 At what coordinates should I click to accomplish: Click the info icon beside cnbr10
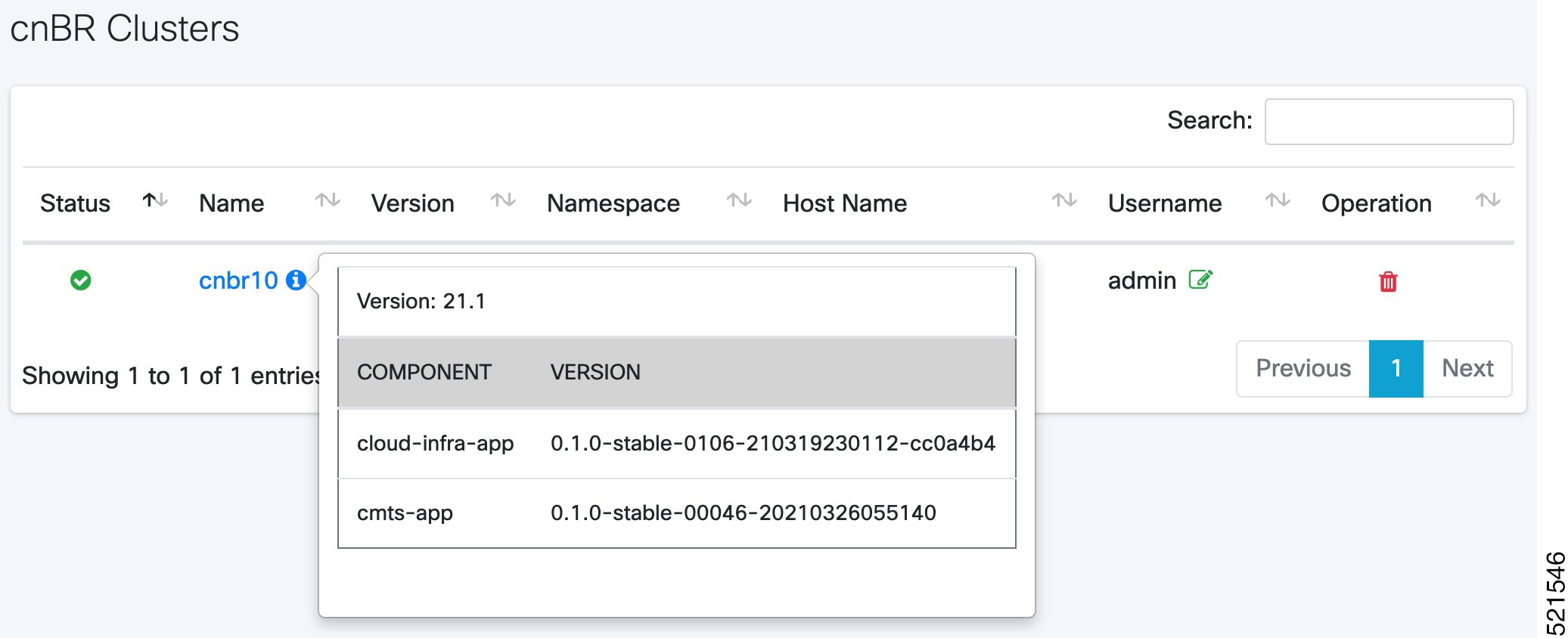tap(296, 280)
